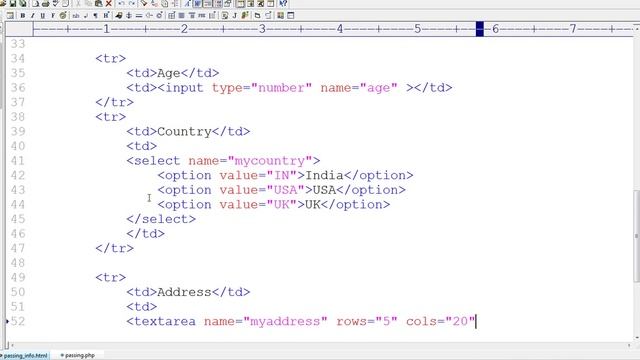Click the Italic I icon
This screenshot has width=640, height=360.
tap(33, 16)
